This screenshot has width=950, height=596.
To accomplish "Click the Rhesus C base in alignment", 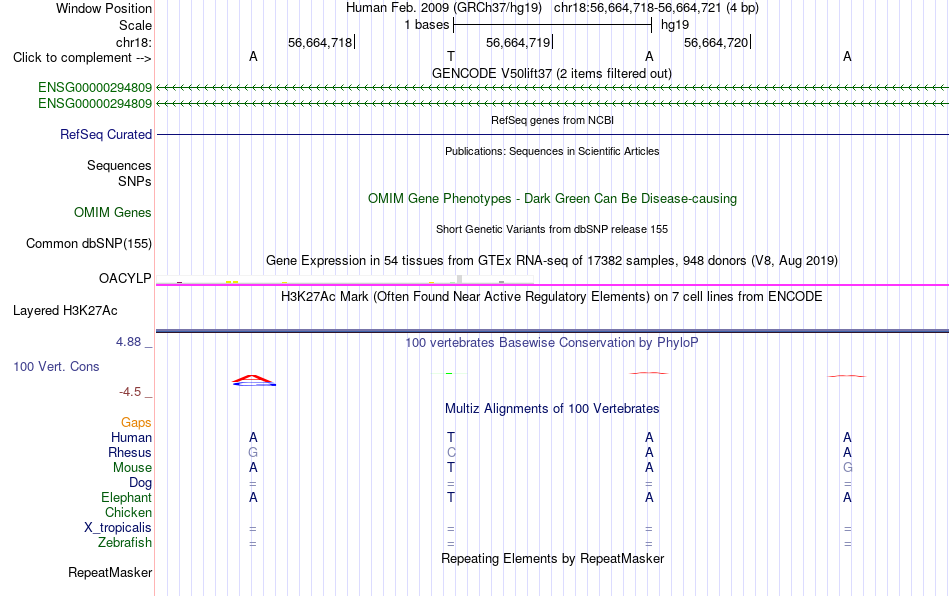I will (451, 452).
